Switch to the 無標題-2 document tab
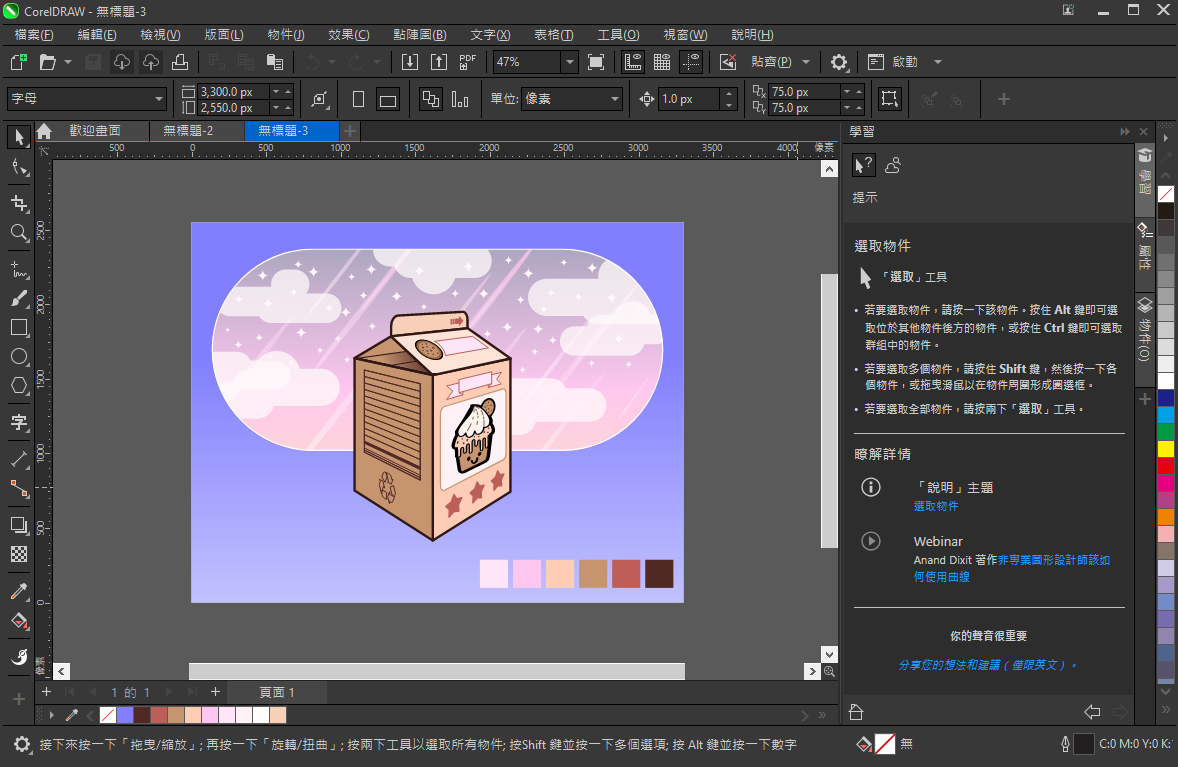Image resolution: width=1178 pixels, height=767 pixels. pyautogui.click(x=189, y=131)
